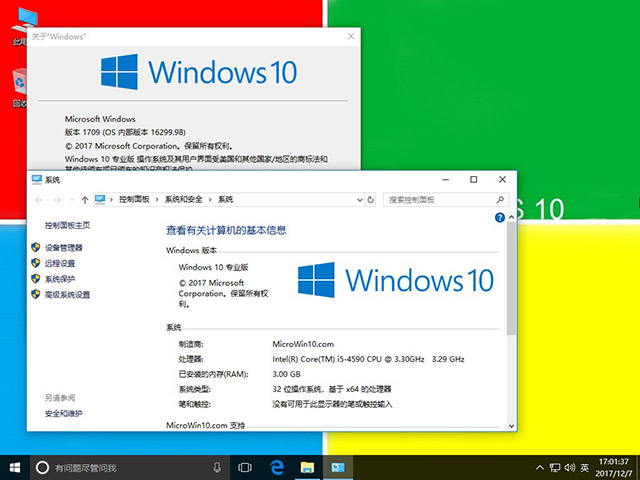Click the shield icon beside 设备管理器

[36, 247]
